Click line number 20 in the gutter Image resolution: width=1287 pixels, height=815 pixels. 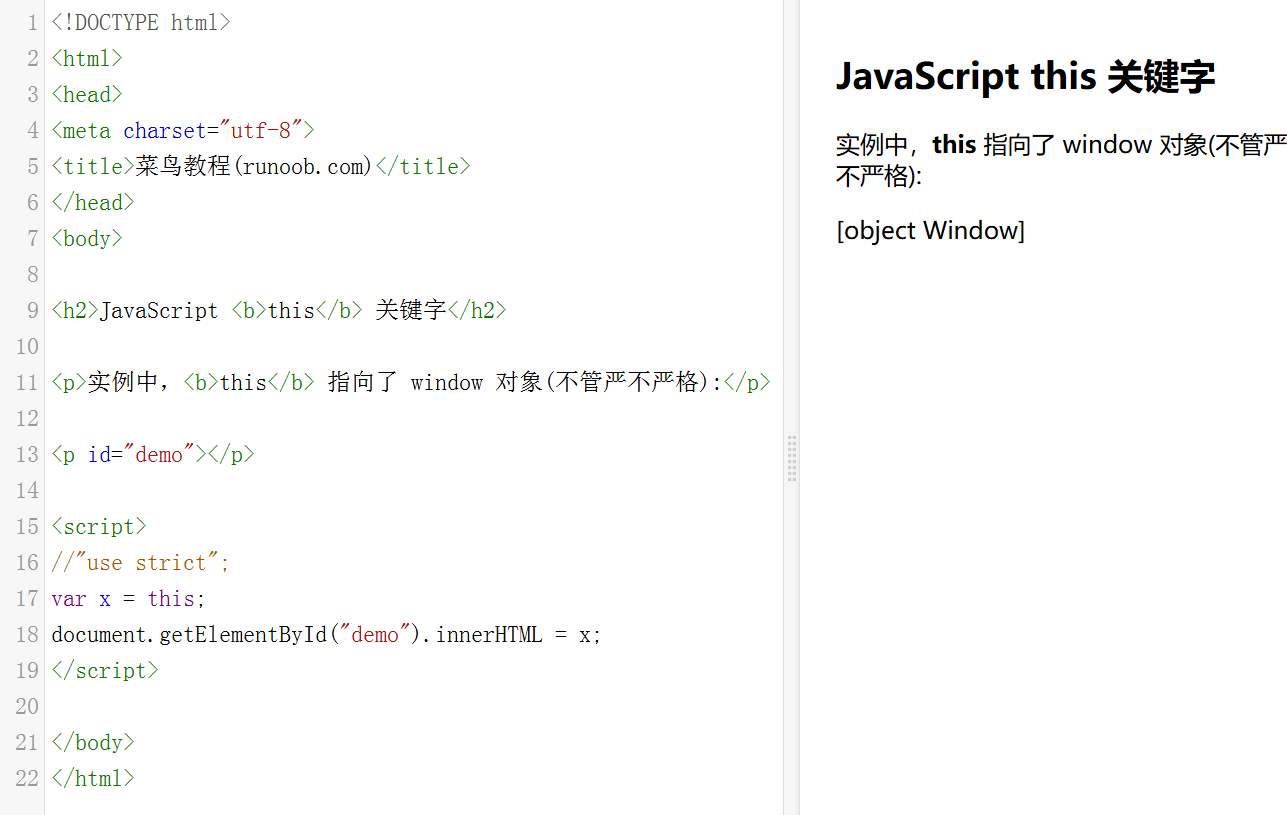tap(27, 706)
